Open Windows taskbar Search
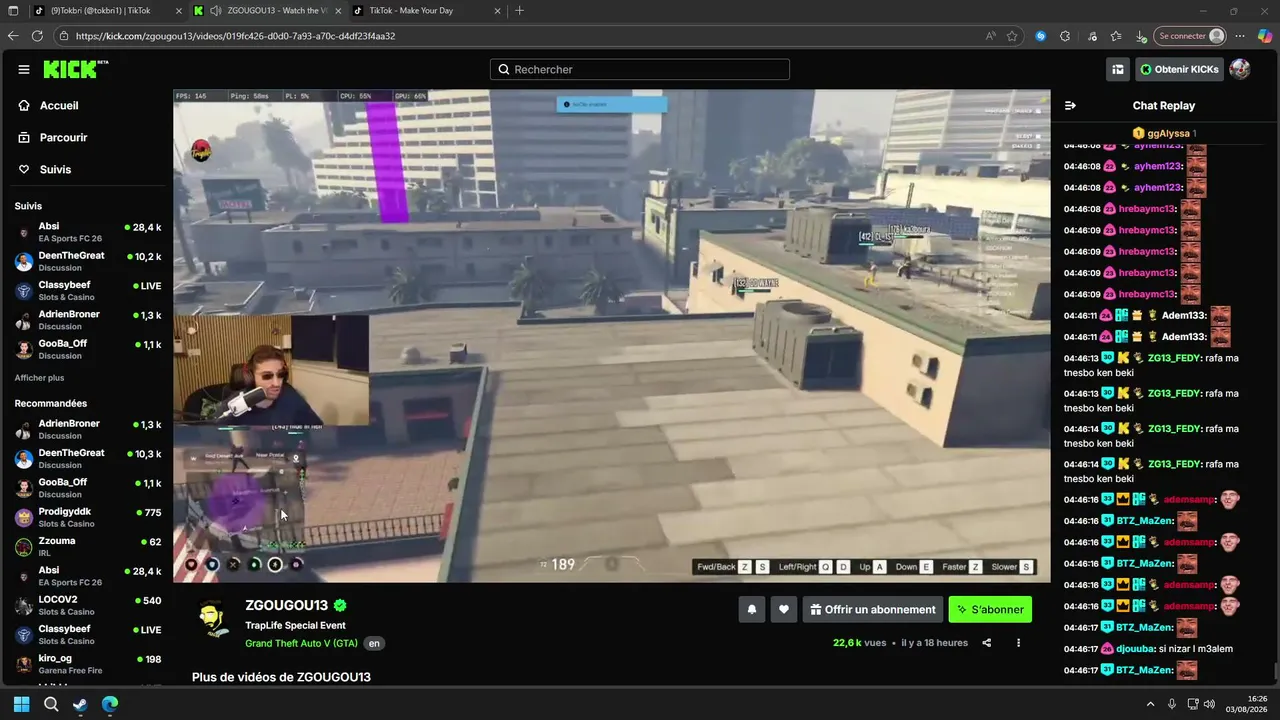Viewport: 1280px width, 720px height. click(51, 704)
